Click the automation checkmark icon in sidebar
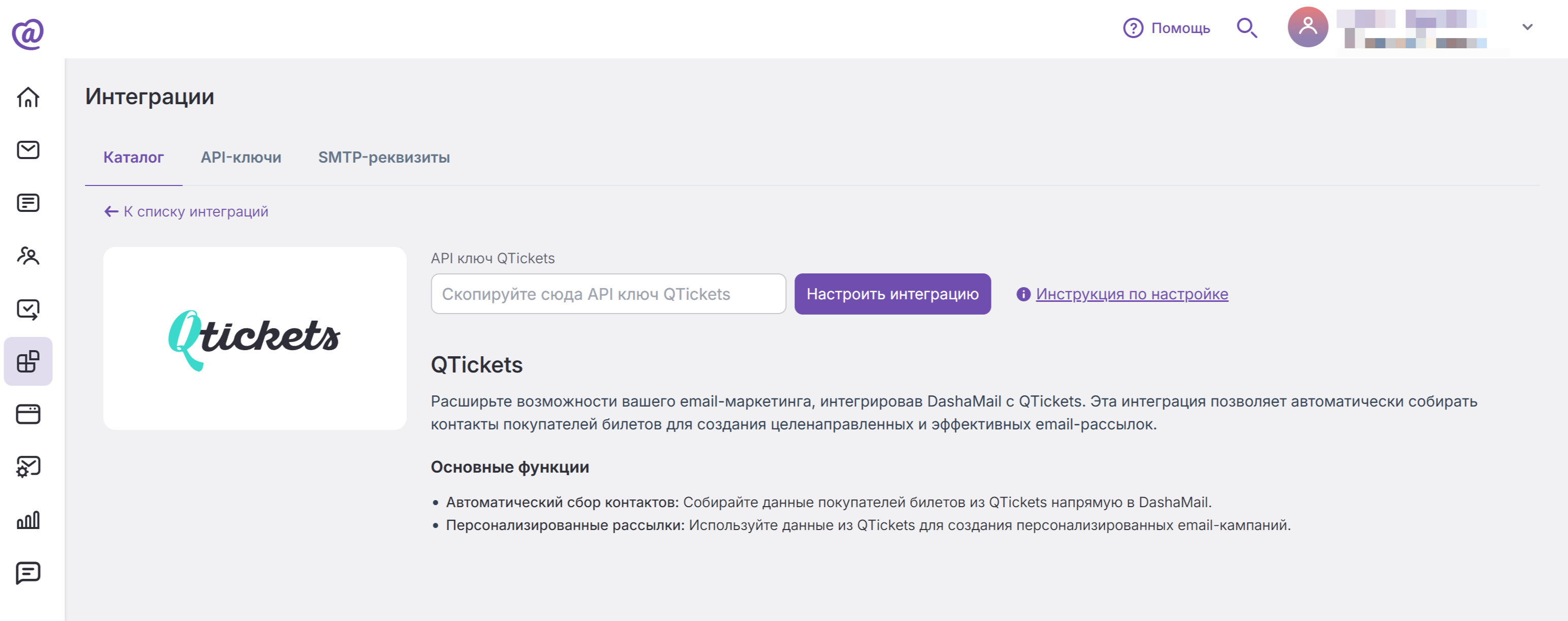The image size is (1568, 621). coord(28,308)
